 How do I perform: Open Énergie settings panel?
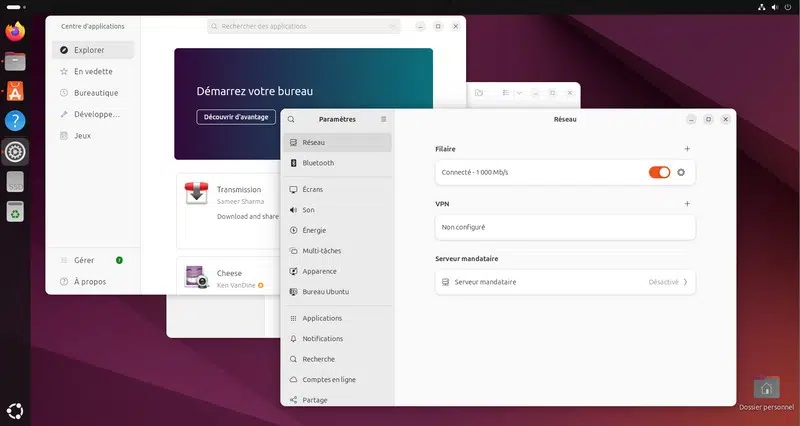pos(337,230)
